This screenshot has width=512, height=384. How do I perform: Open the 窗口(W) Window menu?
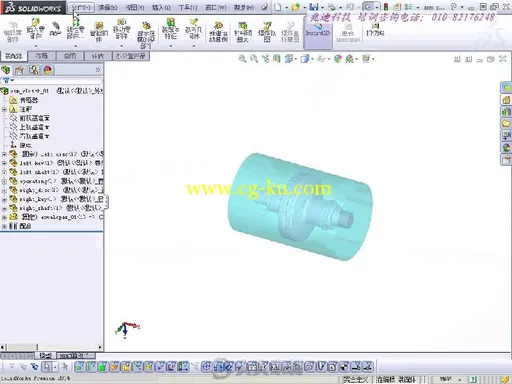coord(216,7)
